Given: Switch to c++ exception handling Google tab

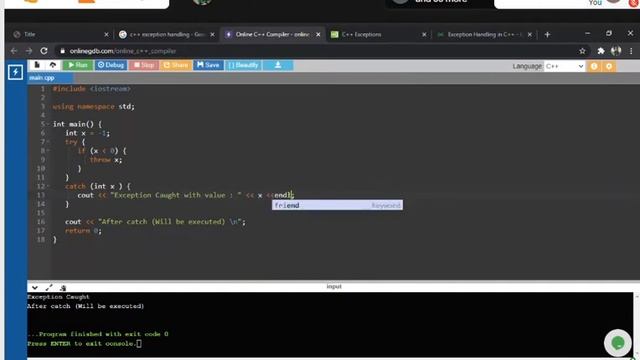Looking at the screenshot, I should pos(167,35).
